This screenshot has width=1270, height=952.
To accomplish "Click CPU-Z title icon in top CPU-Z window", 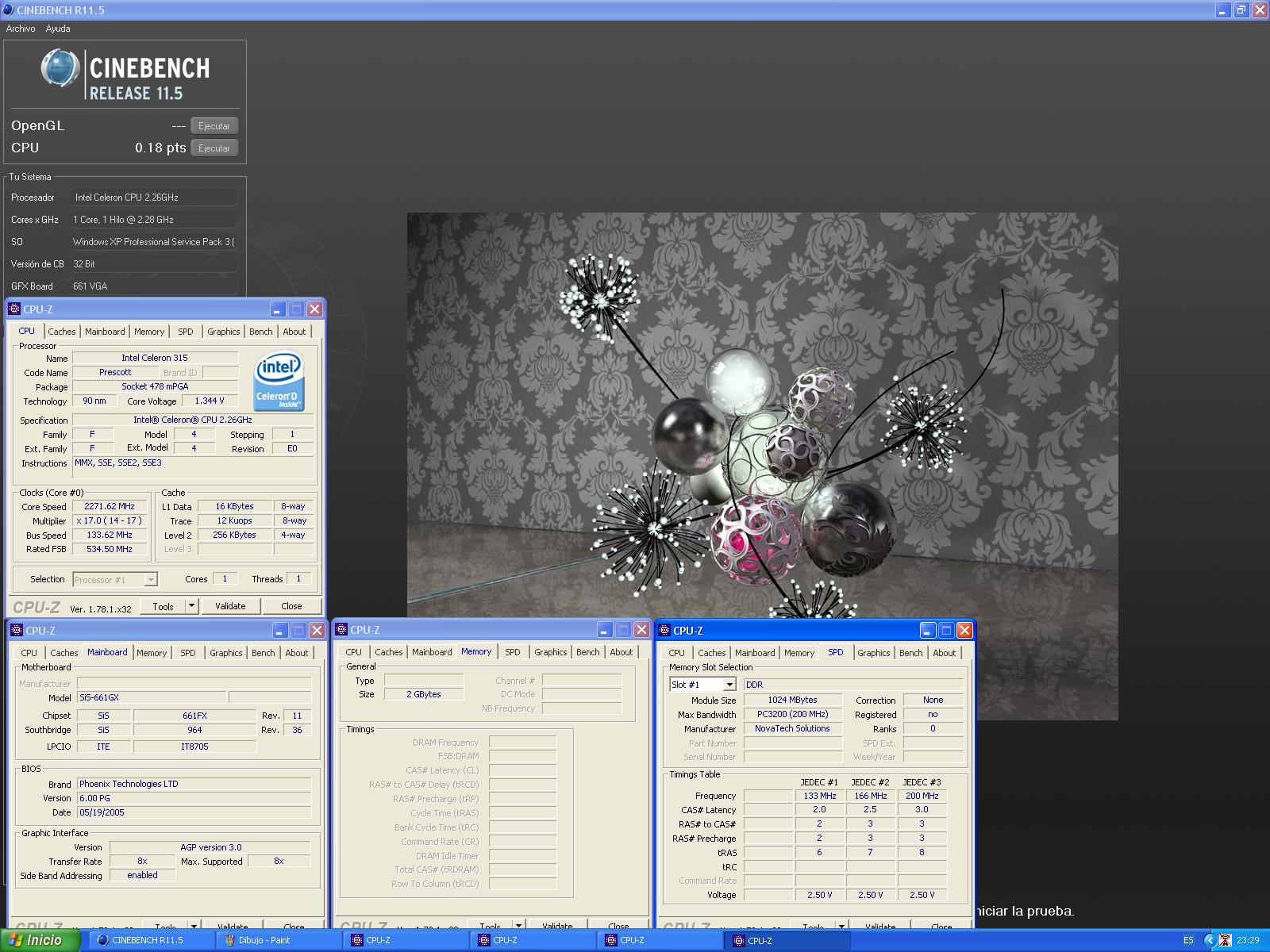I will click(13, 309).
